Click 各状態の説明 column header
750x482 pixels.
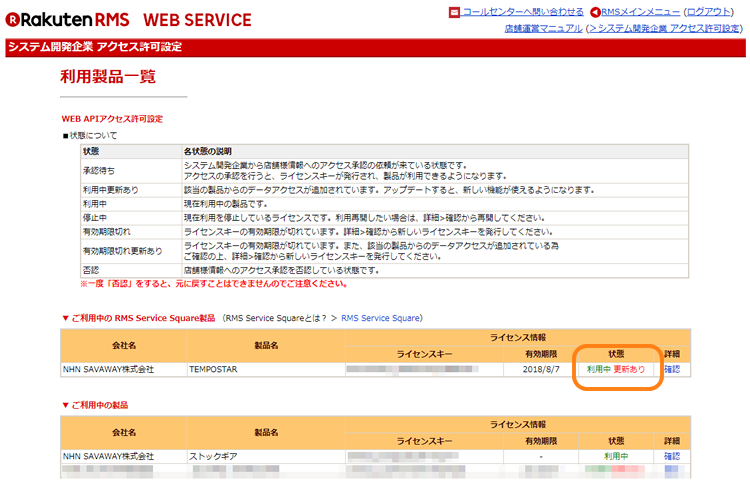pos(208,151)
